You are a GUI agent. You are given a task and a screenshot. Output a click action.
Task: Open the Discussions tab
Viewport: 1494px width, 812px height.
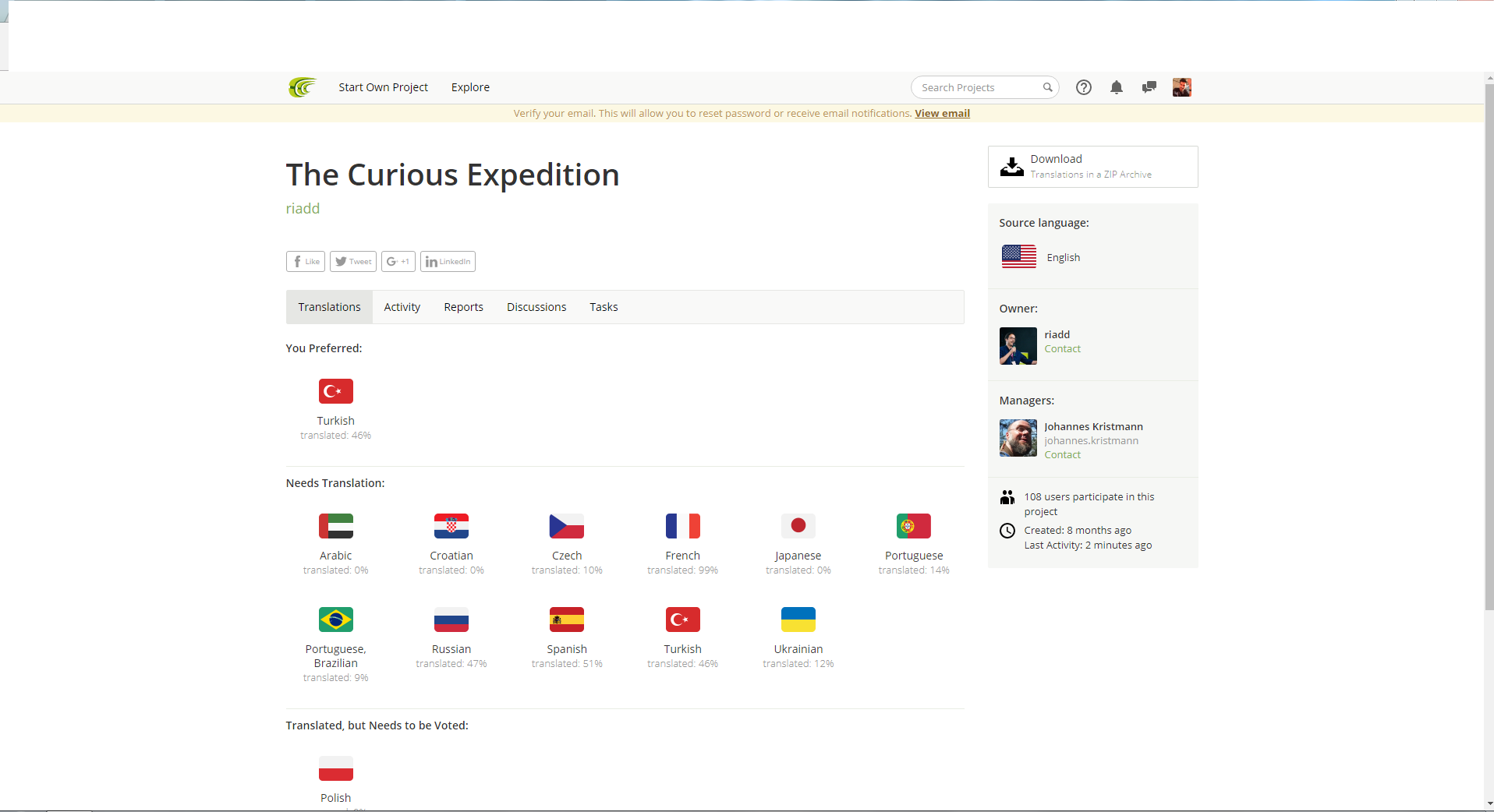click(536, 307)
